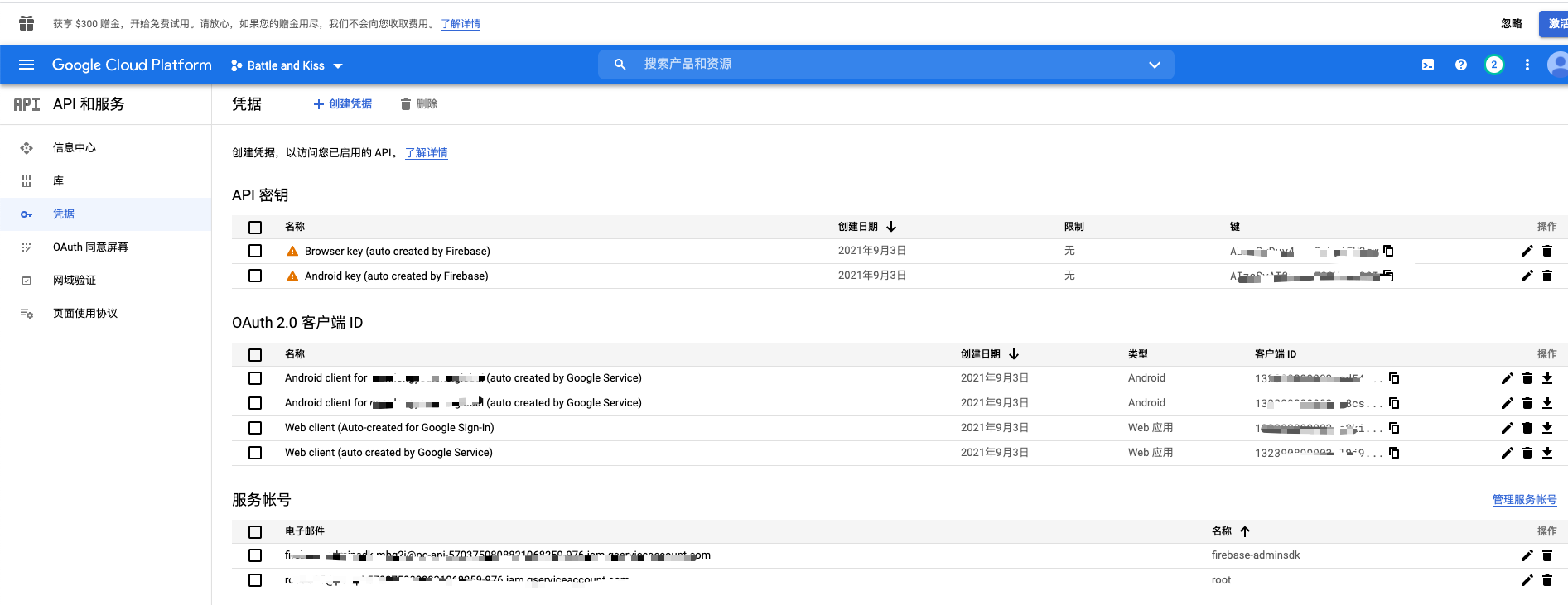Activate Cloud Shell terminal icon
This screenshot has width=1568, height=605.
click(x=1428, y=65)
